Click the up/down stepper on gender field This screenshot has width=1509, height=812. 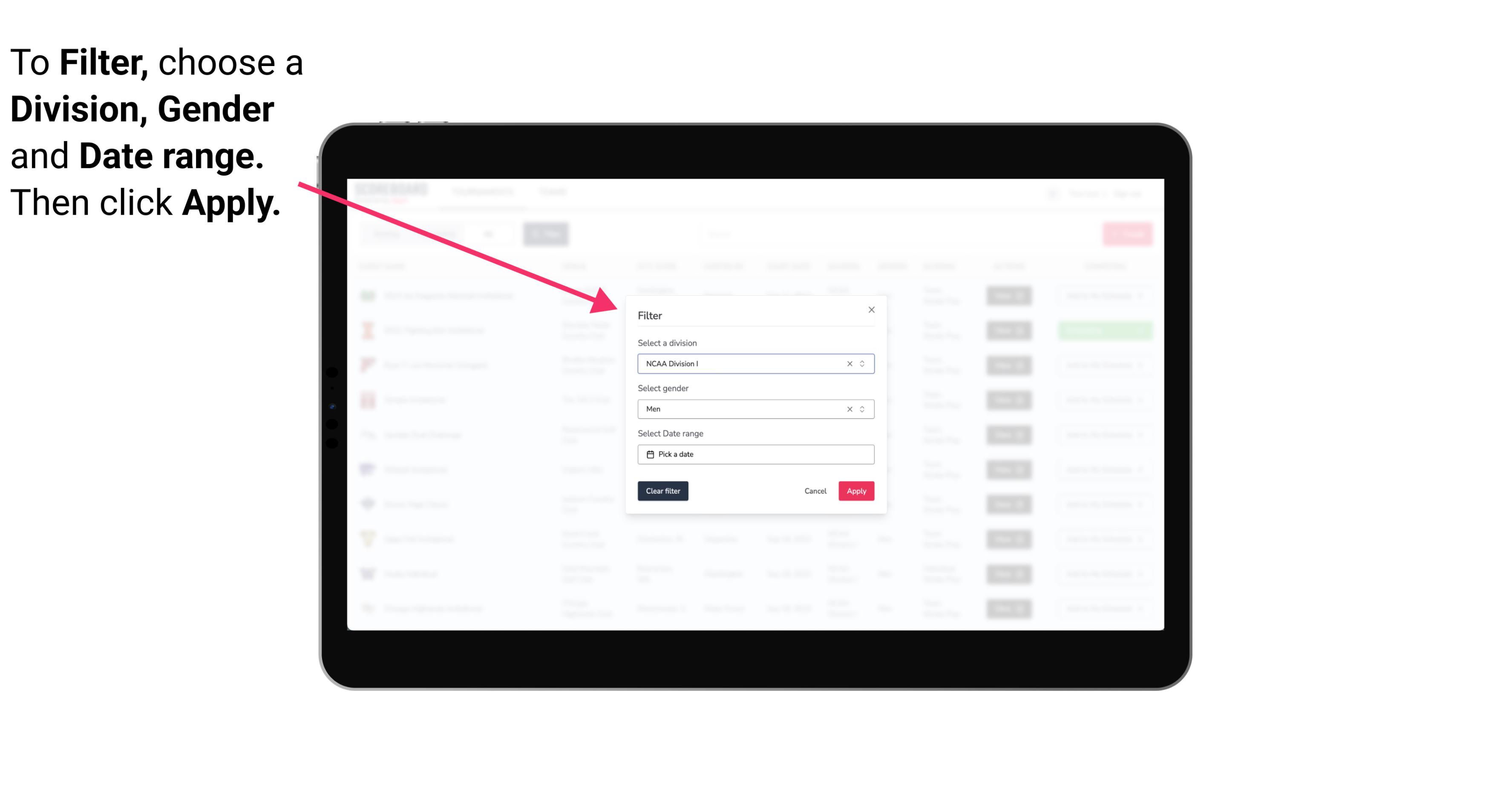point(863,408)
